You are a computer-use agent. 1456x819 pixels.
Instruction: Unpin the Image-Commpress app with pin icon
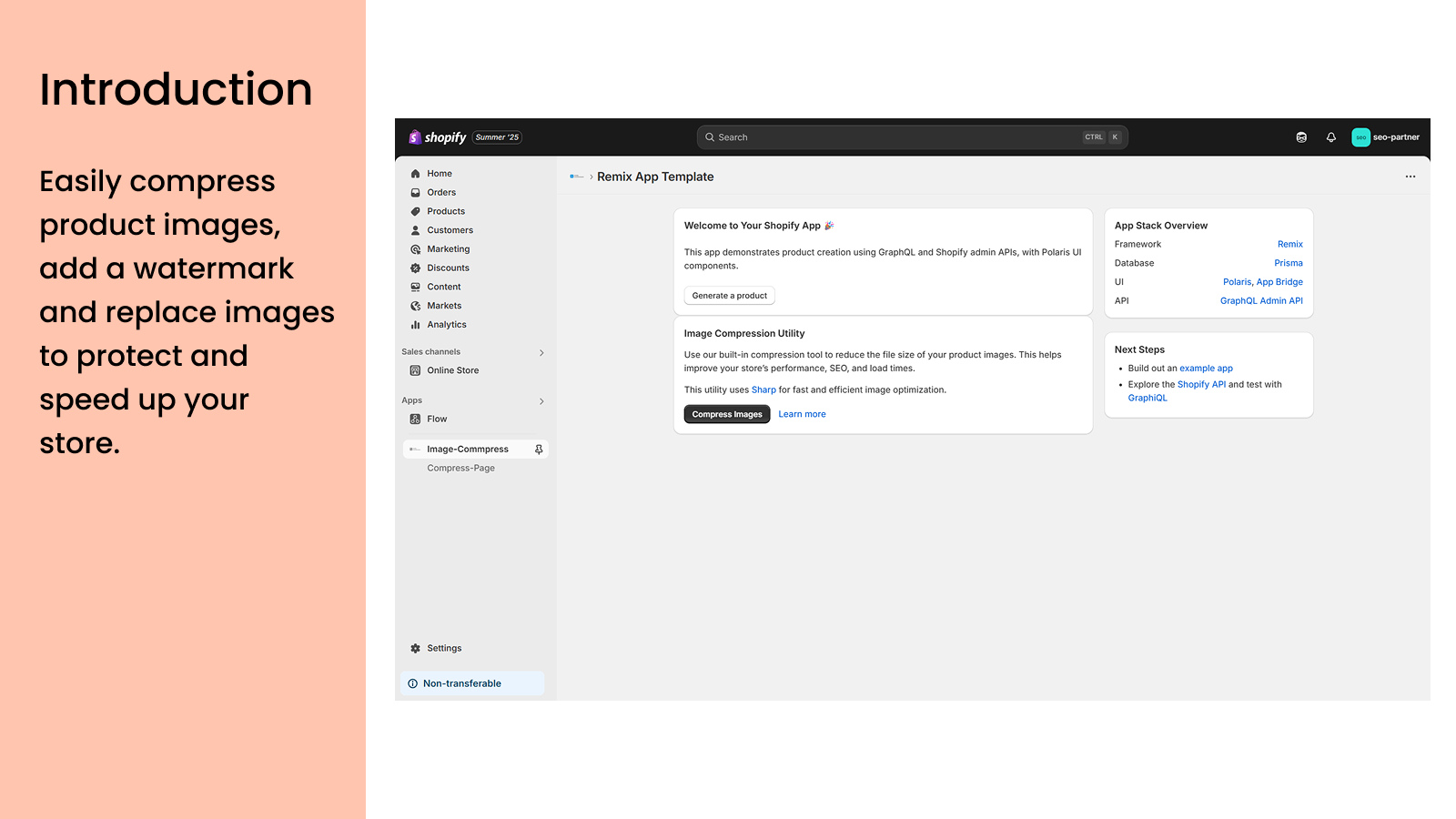[539, 450]
